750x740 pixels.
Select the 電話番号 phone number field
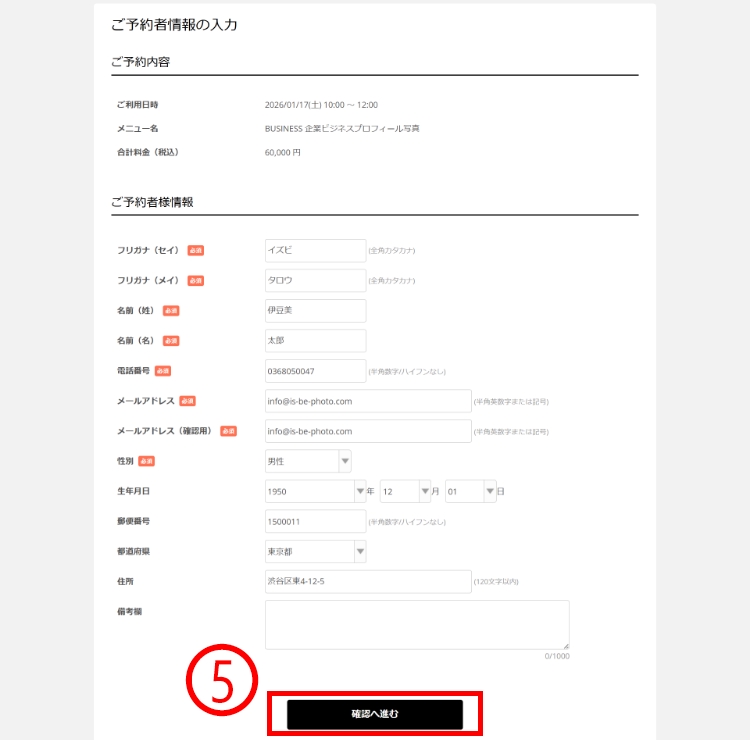click(x=315, y=371)
